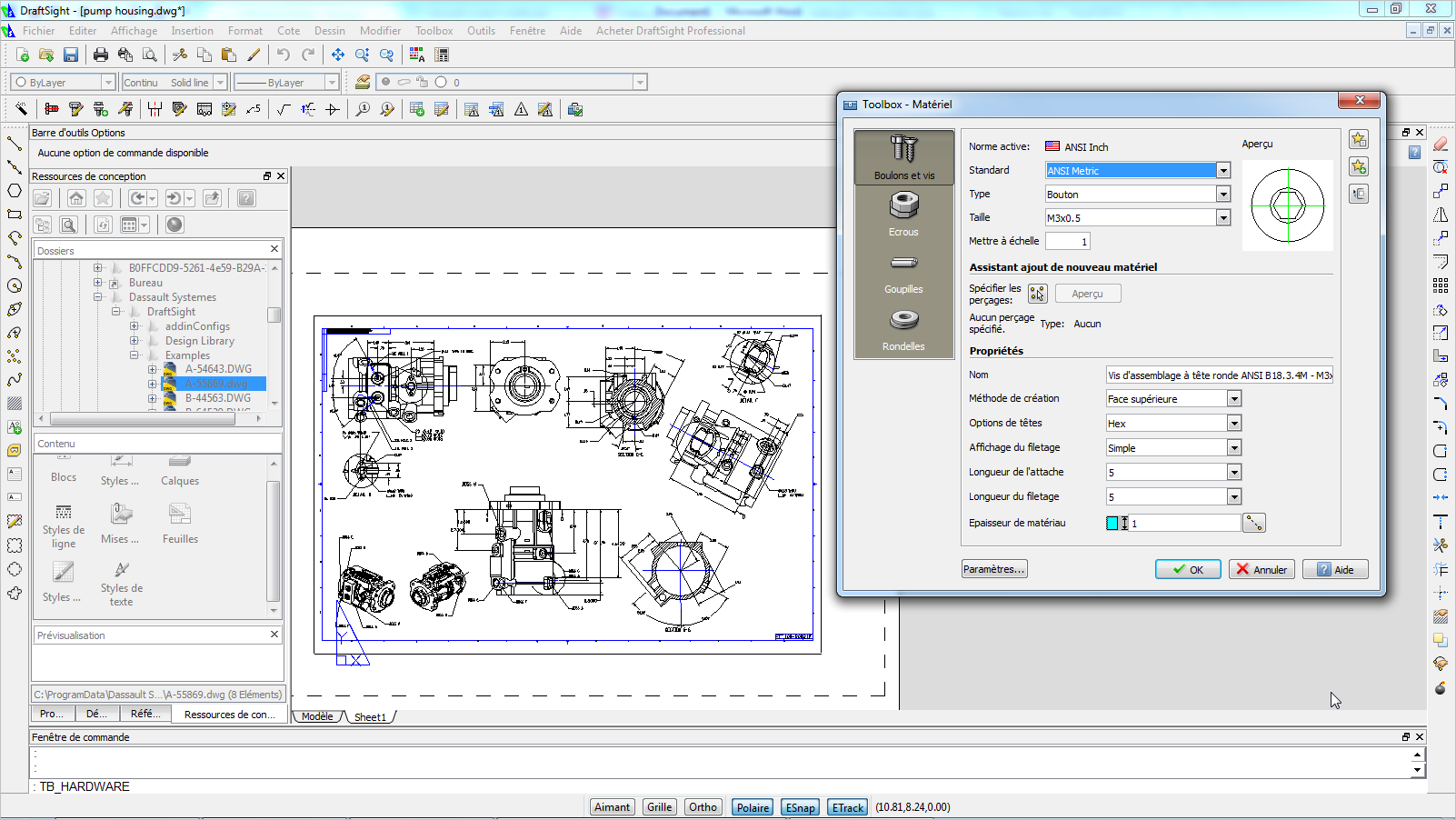Click the layer manager icon
The width and height of the screenshot is (1456, 820).
pyautogui.click(x=363, y=82)
